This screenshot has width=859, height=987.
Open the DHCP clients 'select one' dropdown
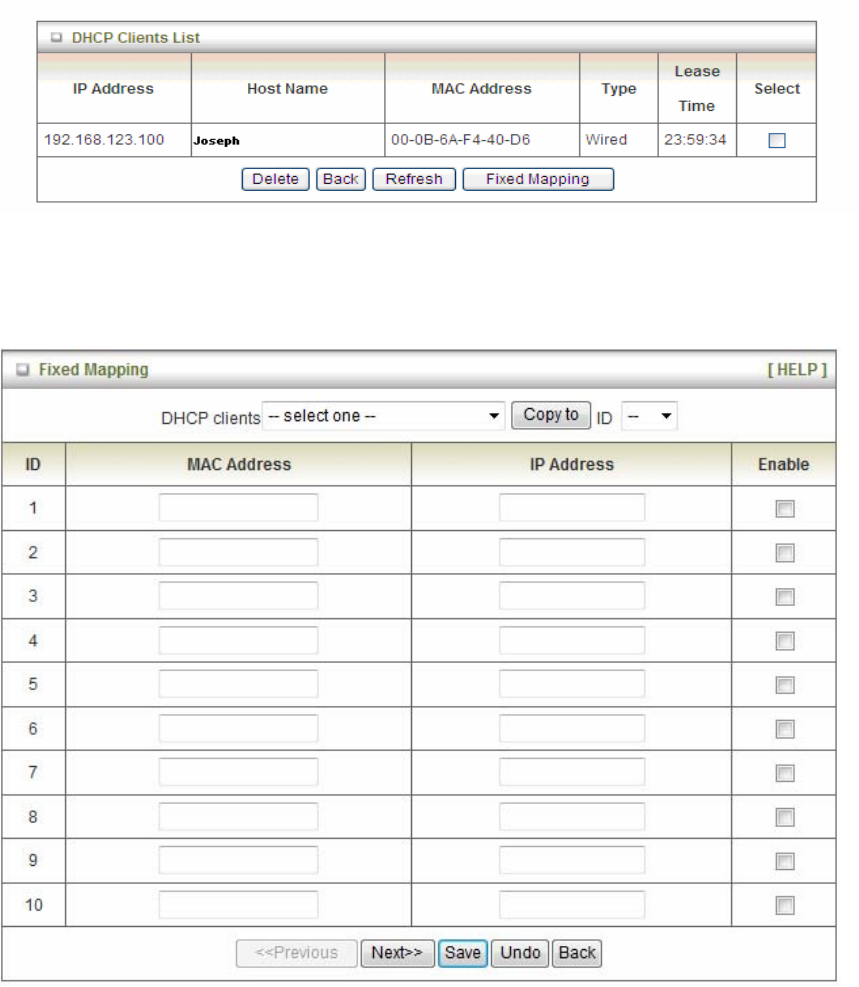pyautogui.click(x=383, y=416)
